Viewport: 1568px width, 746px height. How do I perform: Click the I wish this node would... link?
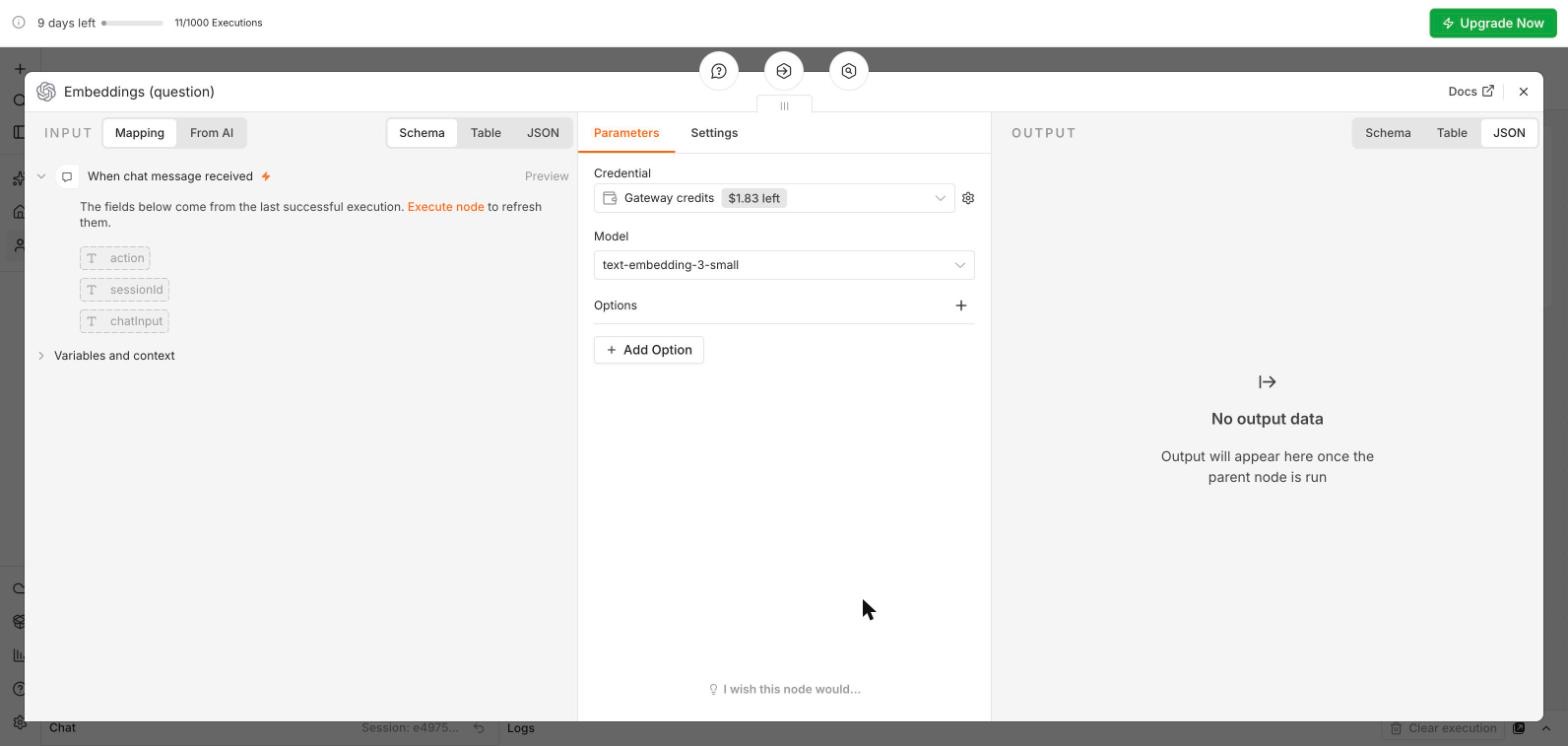click(x=785, y=689)
